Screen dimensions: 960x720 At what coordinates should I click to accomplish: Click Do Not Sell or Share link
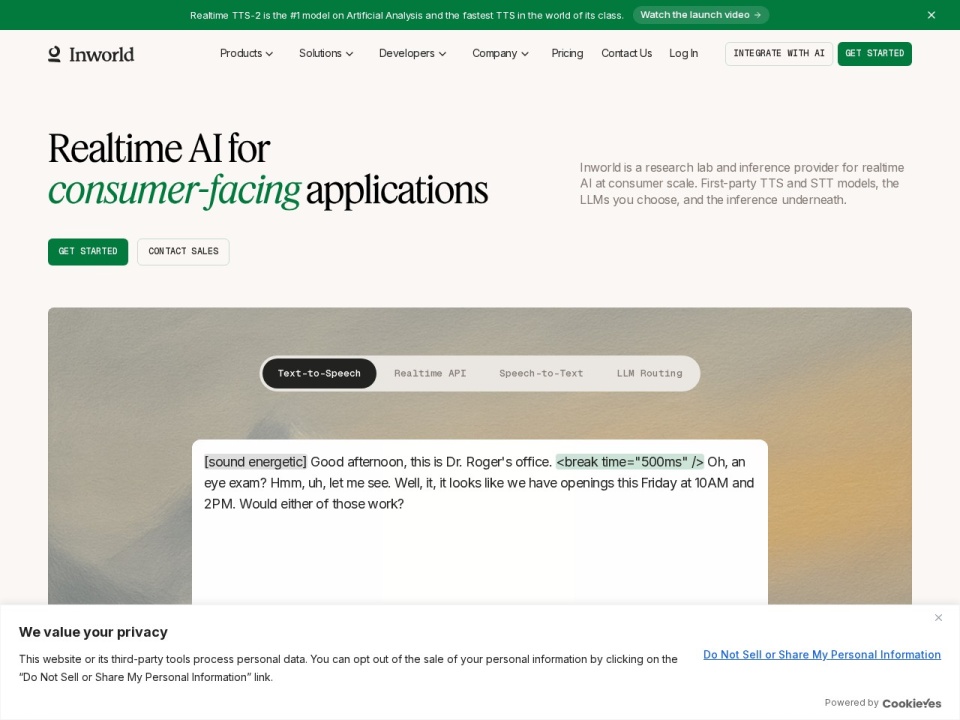tap(822, 654)
